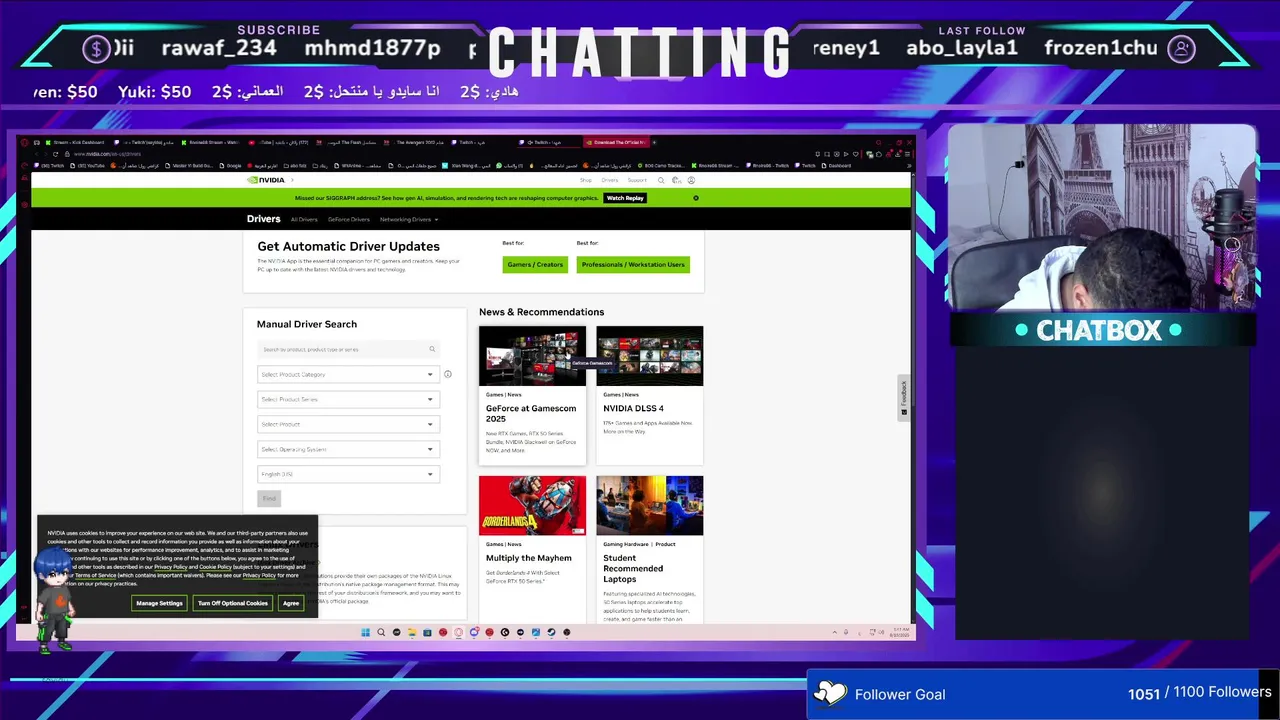Click the Feedback side tab
The width and height of the screenshot is (1280, 720).
904,397
